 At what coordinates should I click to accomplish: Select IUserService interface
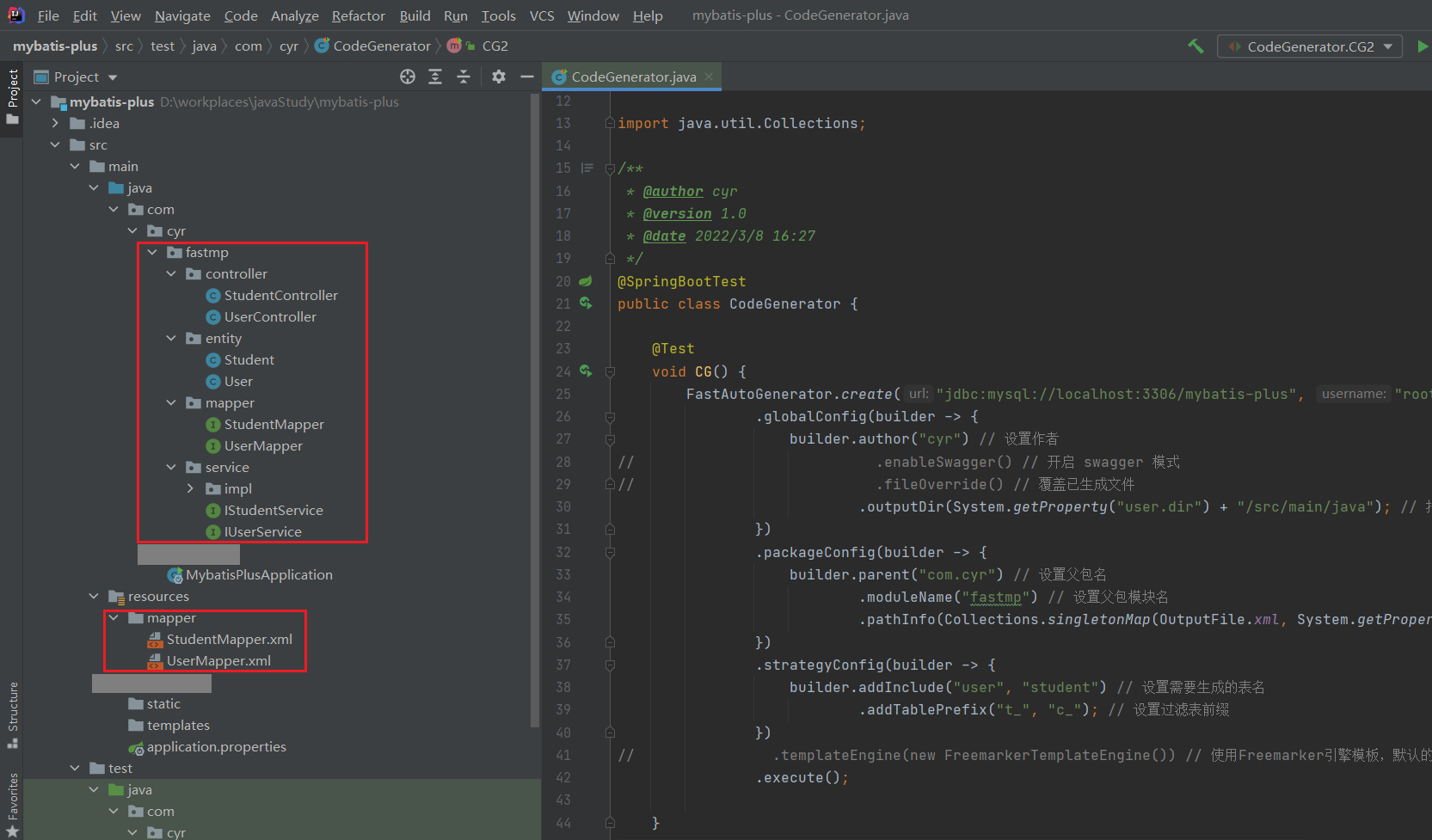click(262, 531)
